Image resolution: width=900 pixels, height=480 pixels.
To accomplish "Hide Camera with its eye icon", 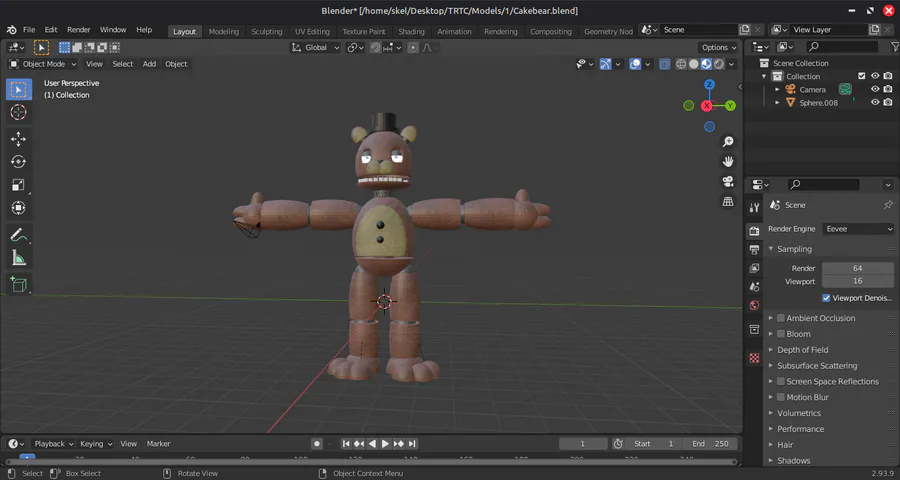I will click(x=875, y=89).
